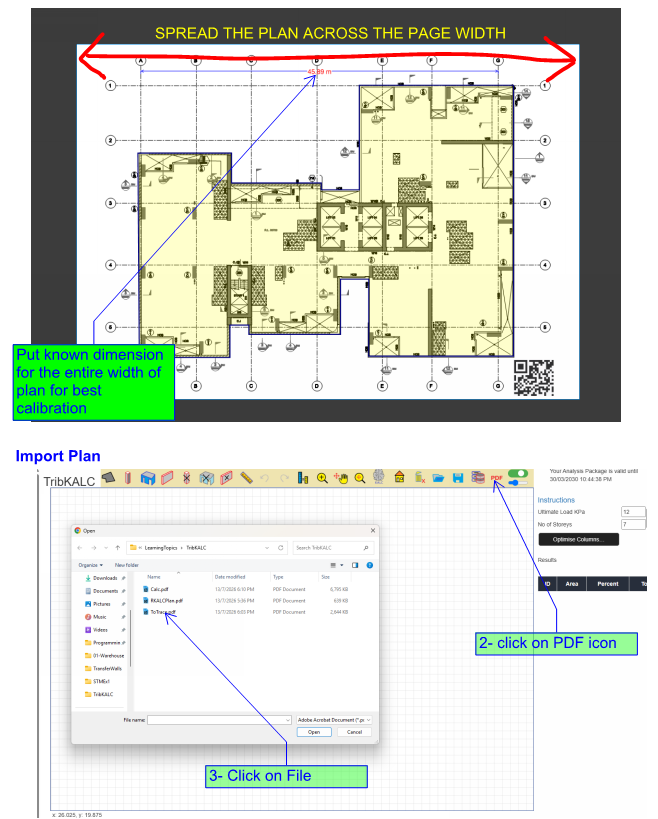Expand address bar previous locations dropdown
The width and height of the screenshot is (658, 819).
(x=267, y=548)
